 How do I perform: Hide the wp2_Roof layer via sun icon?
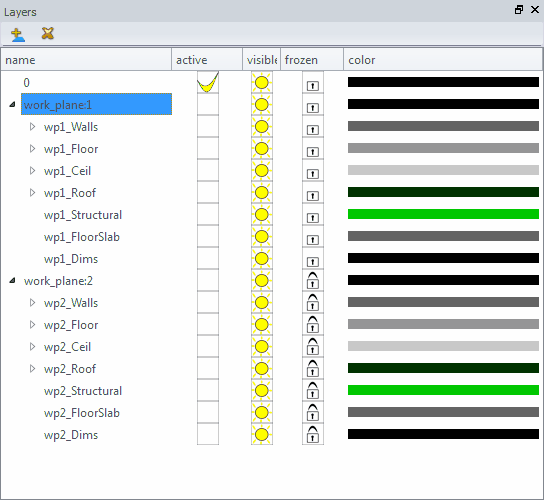(262, 368)
